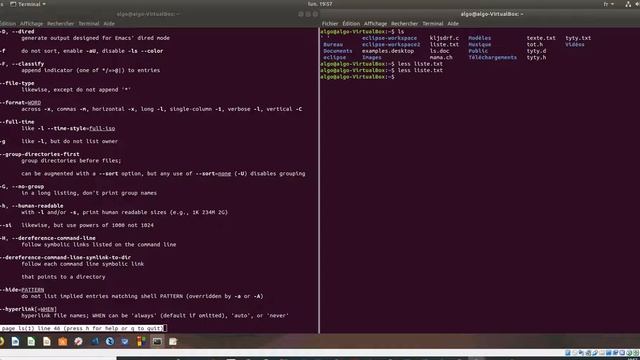The height and width of the screenshot is (360, 640).
Task: Click 'Images' directory in ls output
Action: [371, 58]
